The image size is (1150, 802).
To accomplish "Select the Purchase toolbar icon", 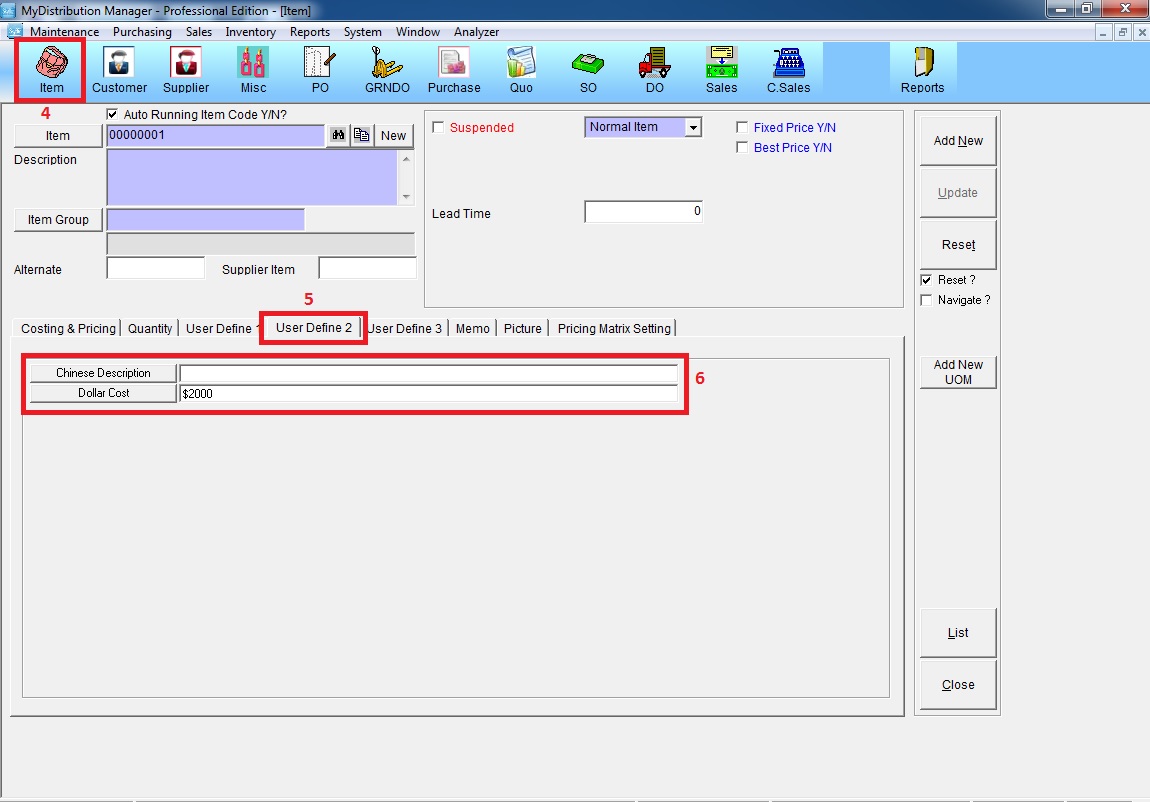I will (x=454, y=70).
